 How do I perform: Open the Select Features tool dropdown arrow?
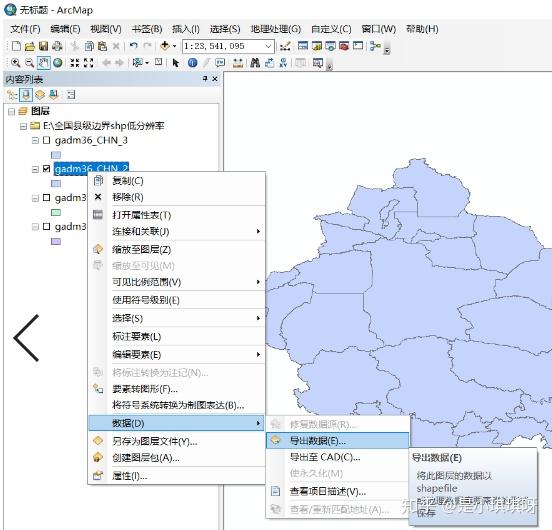coord(147,63)
